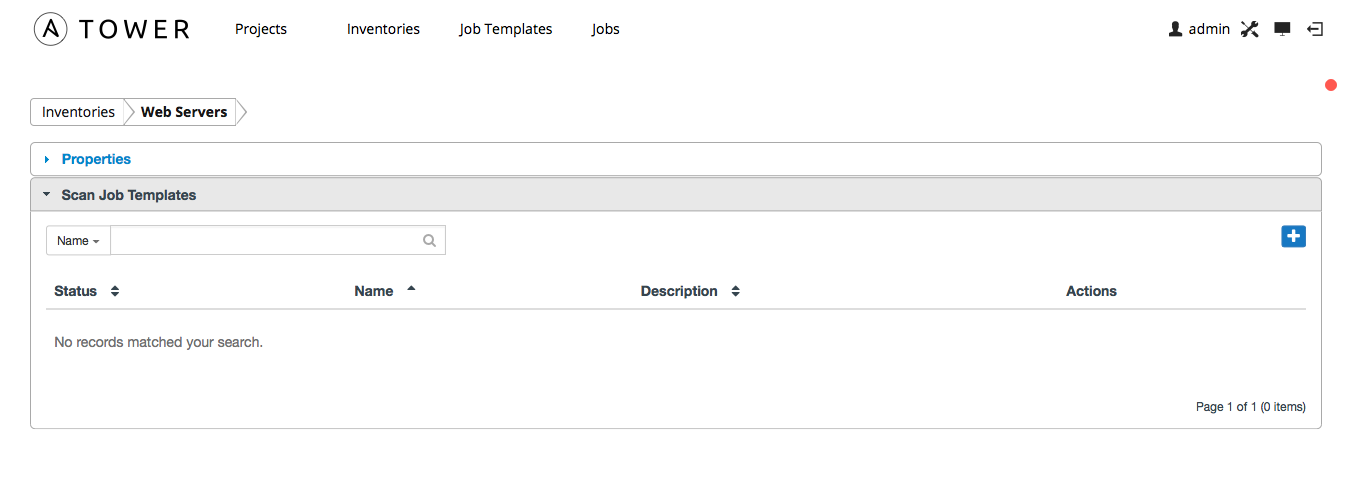Image resolution: width=1352 pixels, height=484 pixels.
Task: Open the Jobs page link
Action: pos(606,29)
